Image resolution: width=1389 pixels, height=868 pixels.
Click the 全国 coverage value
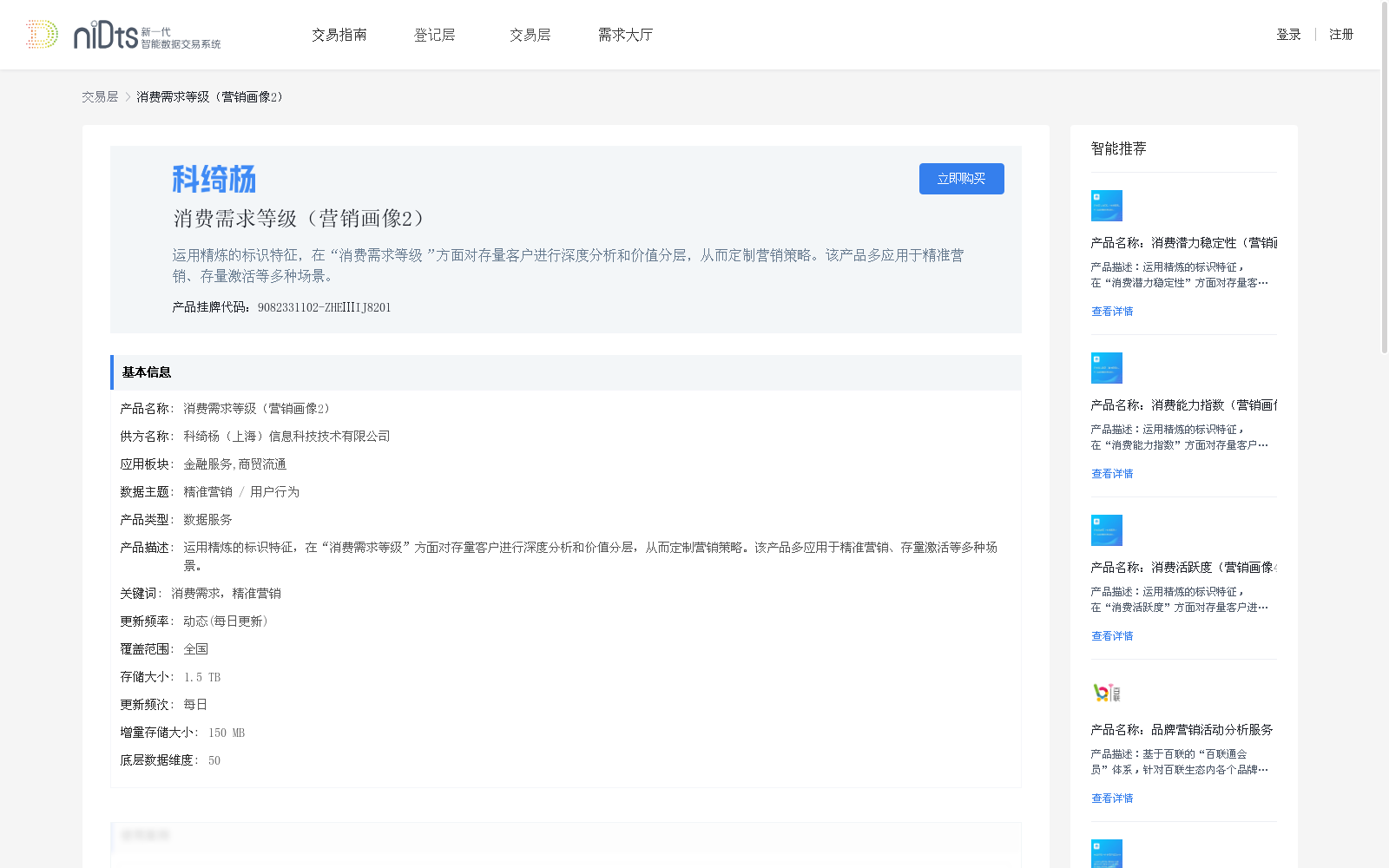point(195,649)
